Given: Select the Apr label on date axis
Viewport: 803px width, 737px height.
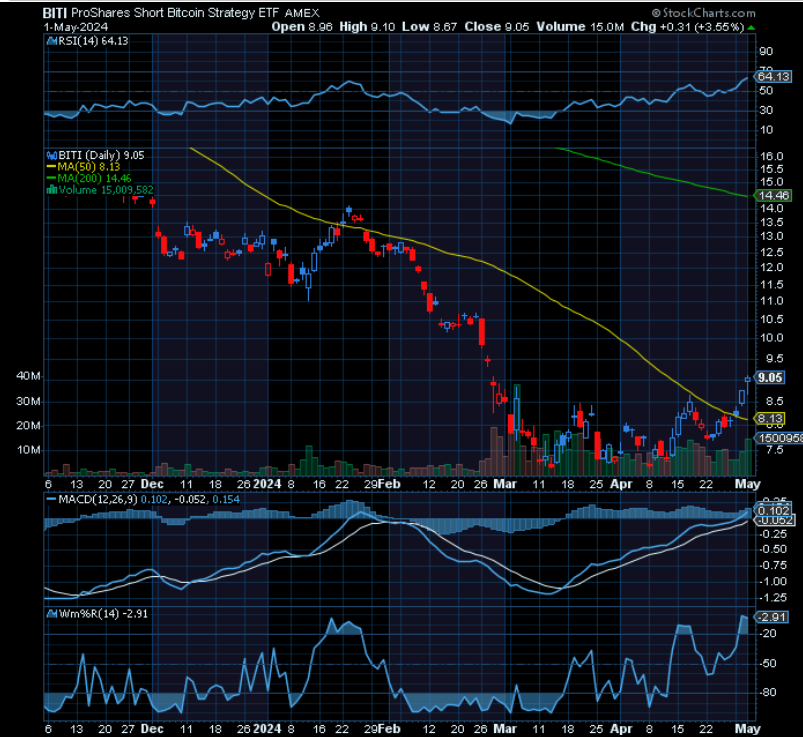Looking at the screenshot, I should (621, 480).
